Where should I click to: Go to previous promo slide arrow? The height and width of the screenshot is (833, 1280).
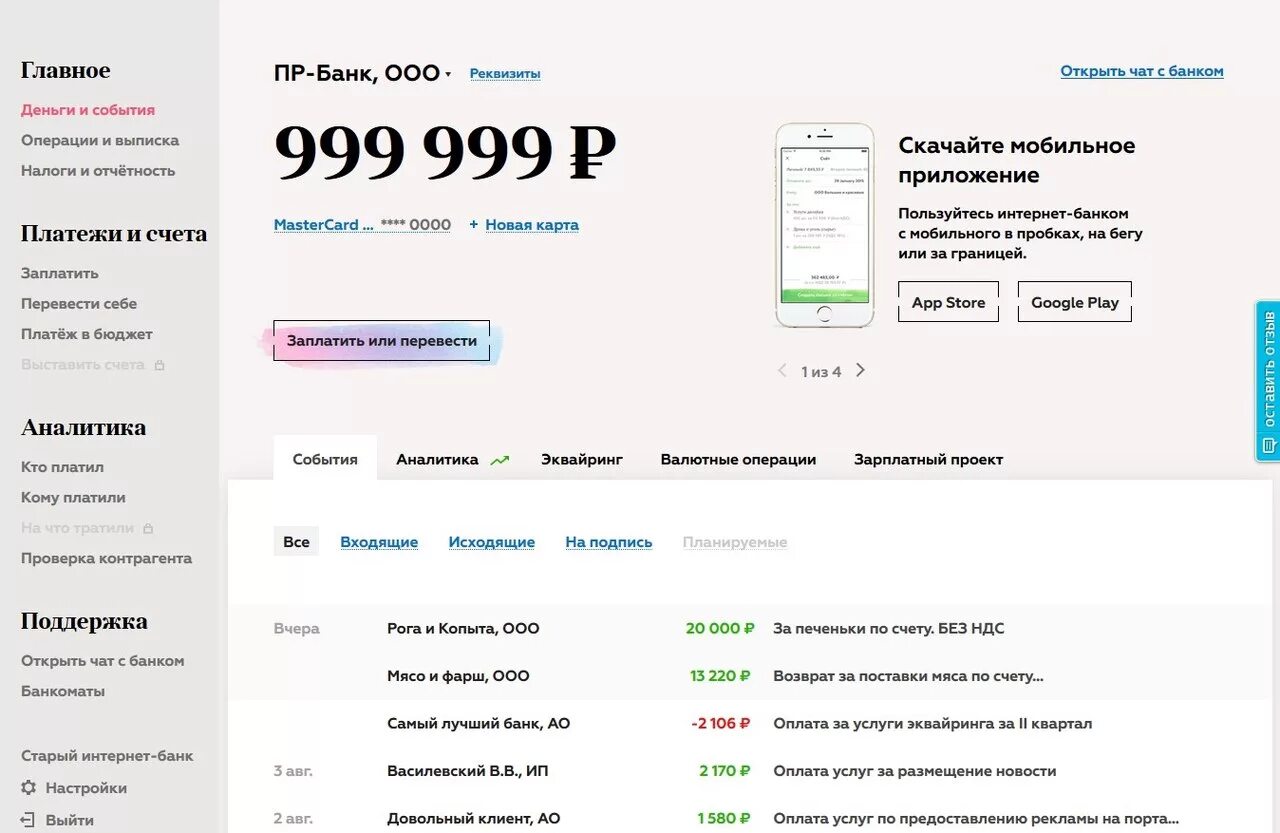[782, 371]
